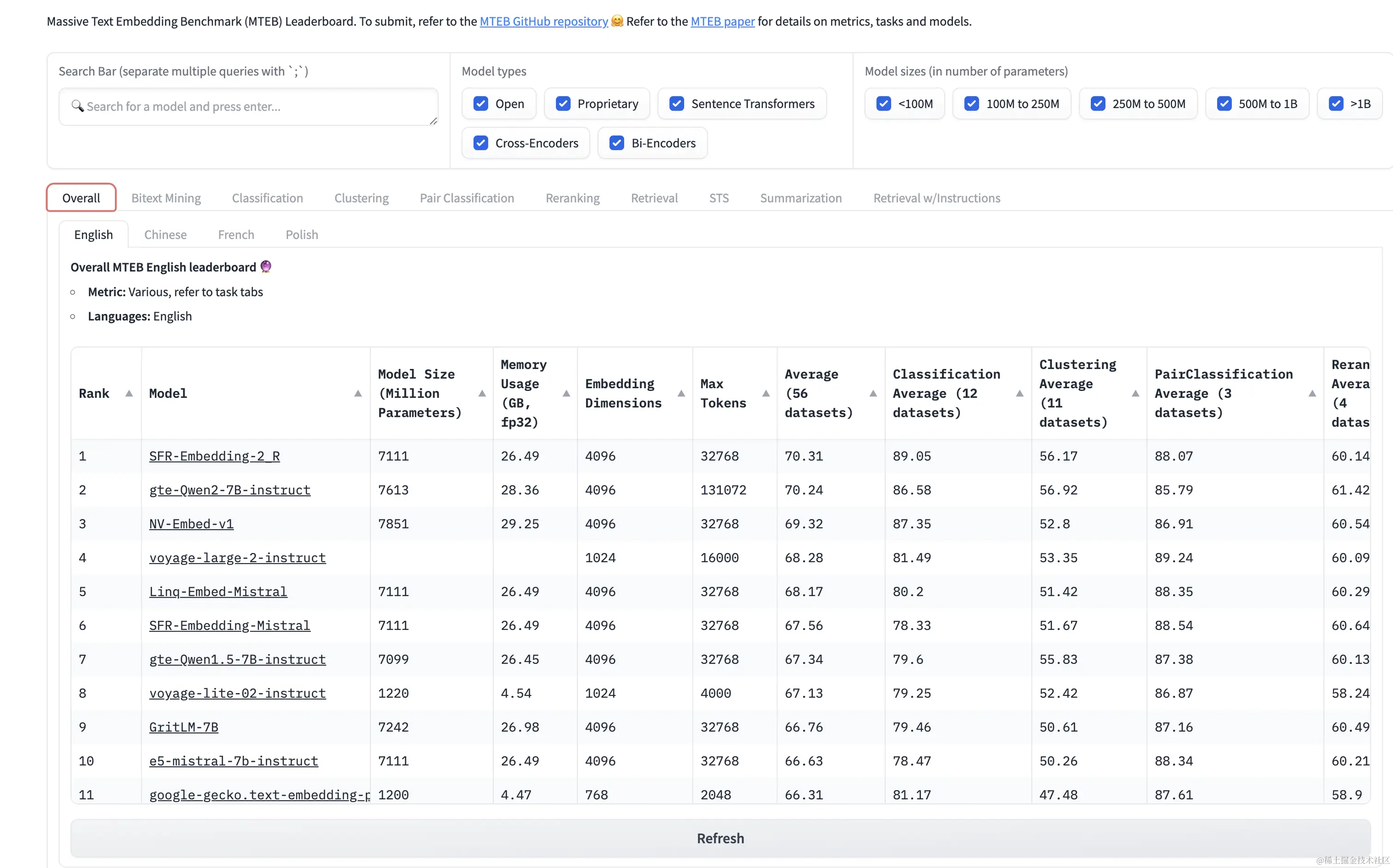The width and height of the screenshot is (1393, 868).
Task: Toggle the 250M to 500M checkbox
Action: [x=1098, y=104]
